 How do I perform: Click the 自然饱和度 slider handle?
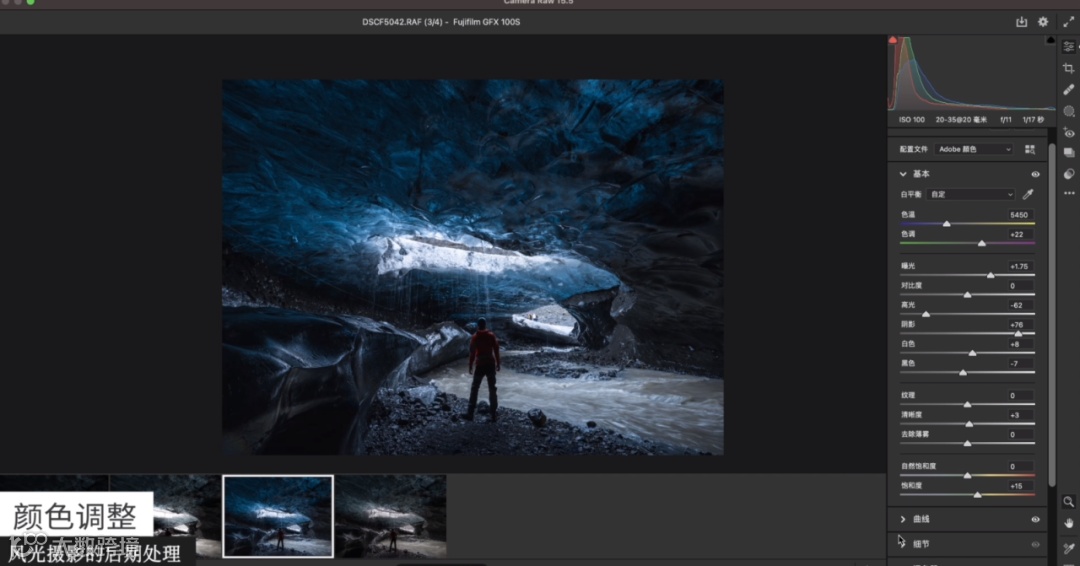pos(967,475)
